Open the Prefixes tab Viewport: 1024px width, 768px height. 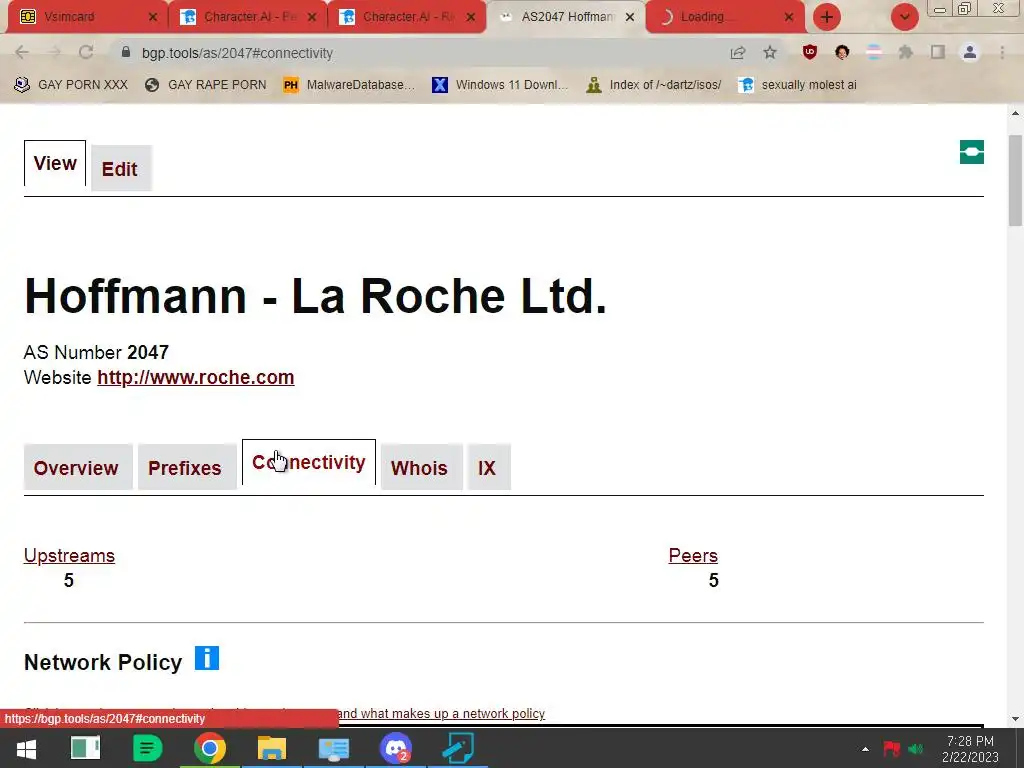coord(185,468)
